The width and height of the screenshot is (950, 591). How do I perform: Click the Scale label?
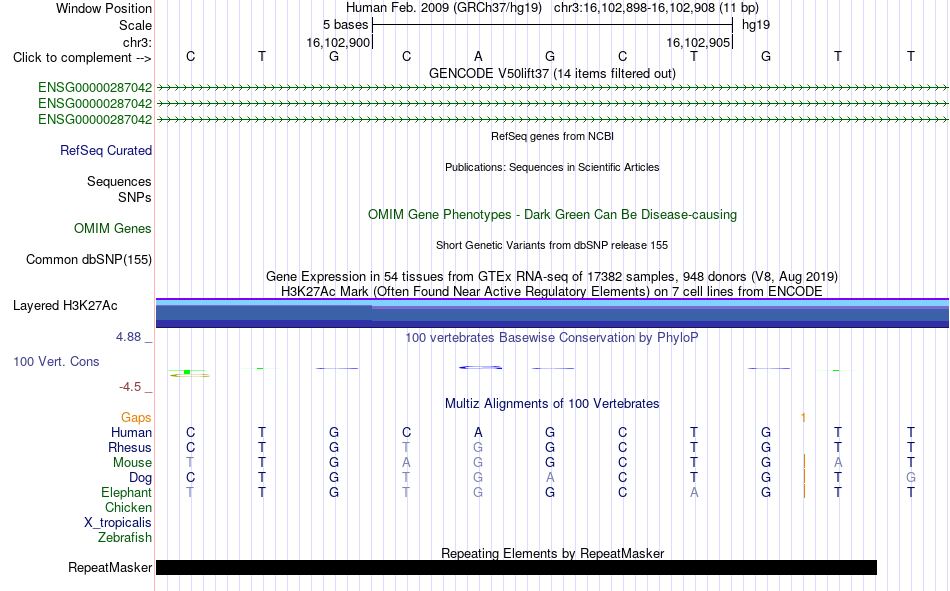pyautogui.click(x=135, y=25)
